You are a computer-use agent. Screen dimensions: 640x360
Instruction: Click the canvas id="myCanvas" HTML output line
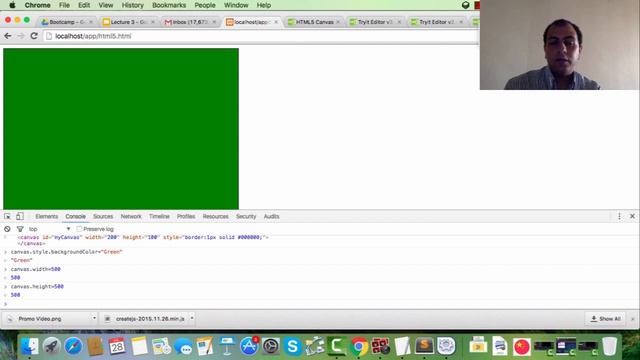tap(143, 237)
